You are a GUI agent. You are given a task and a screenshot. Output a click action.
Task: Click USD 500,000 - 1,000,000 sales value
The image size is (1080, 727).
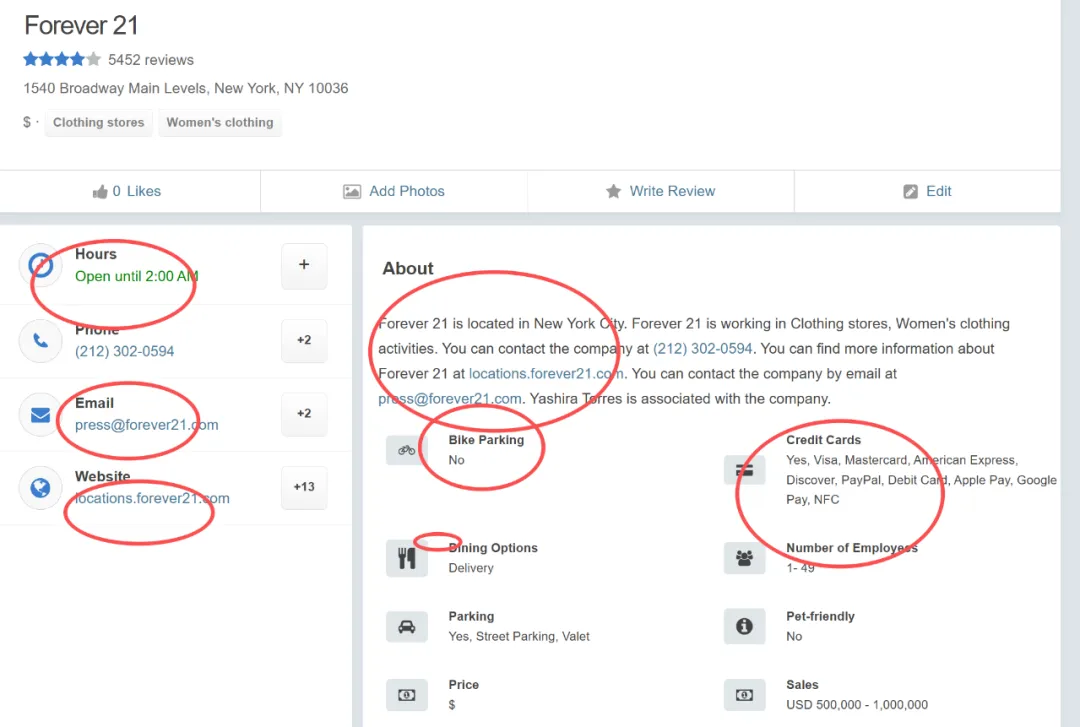pos(857,705)
